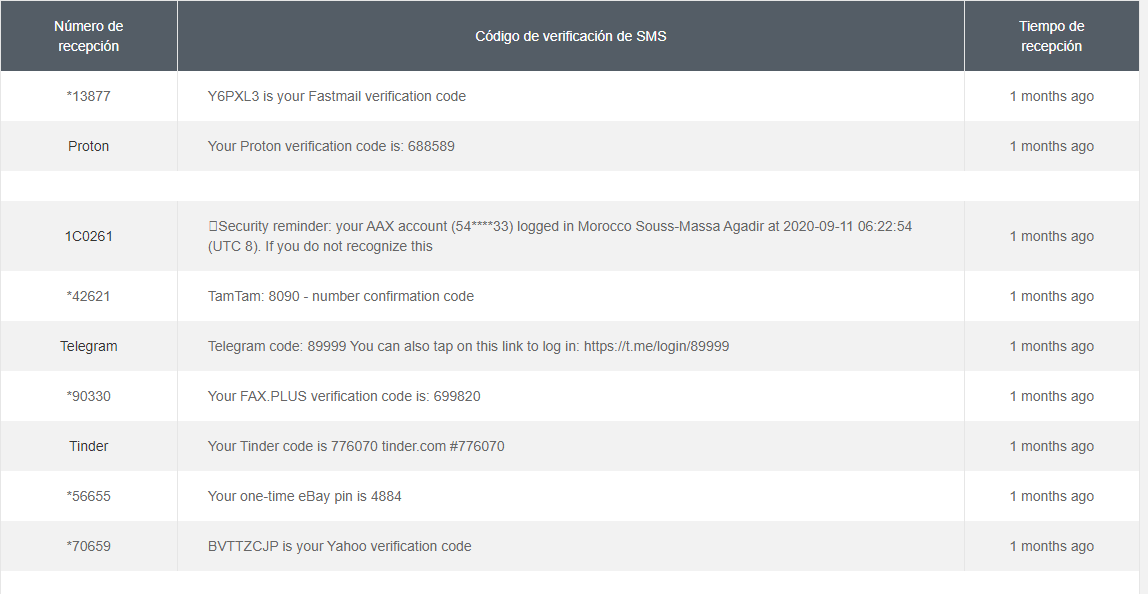This screenshot has height=594, width=1148.
Task: Select sender 1C0261
Action: (88, 236)
